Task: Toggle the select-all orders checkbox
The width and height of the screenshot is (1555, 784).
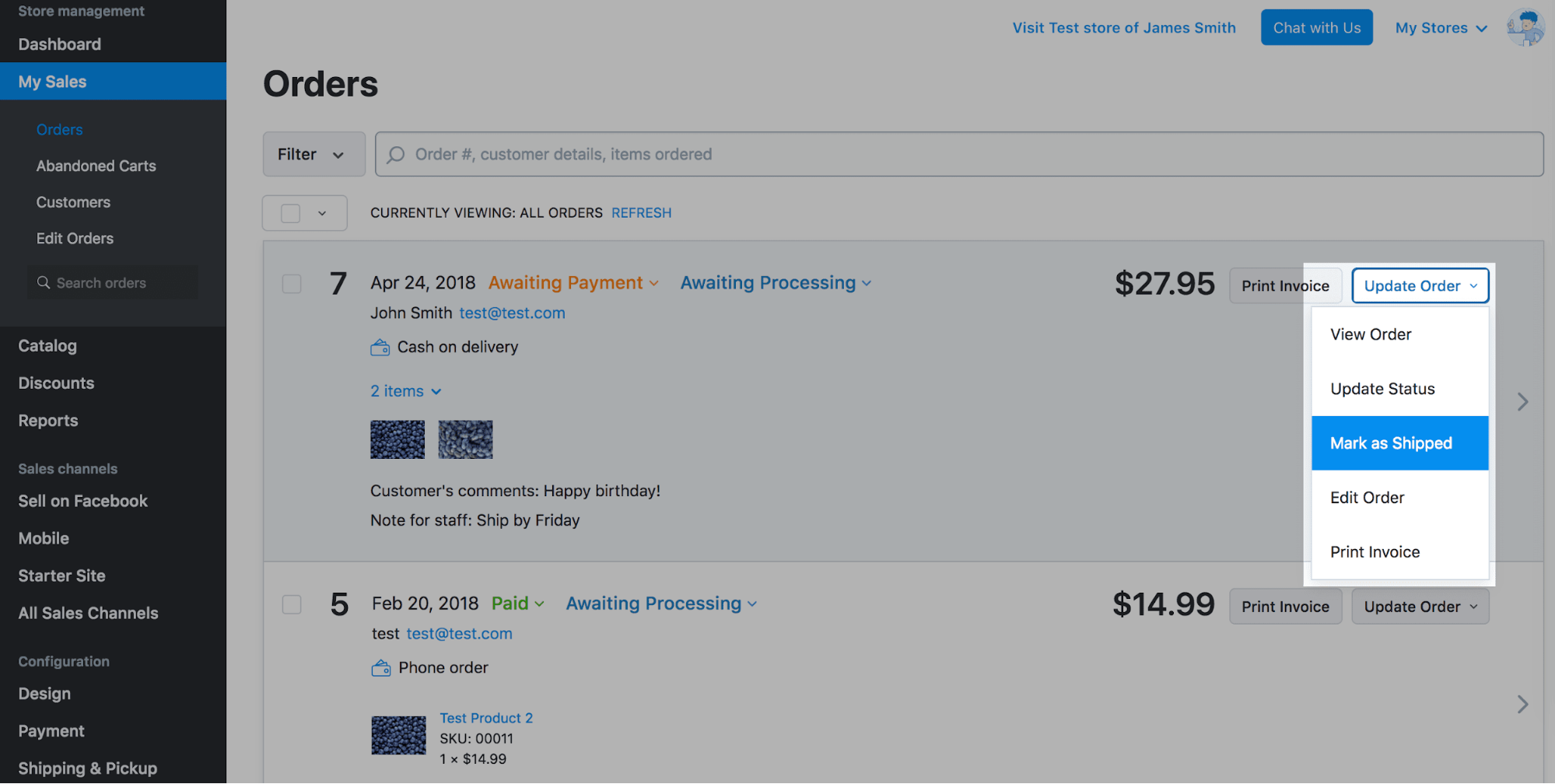Action: click(291, 212)
